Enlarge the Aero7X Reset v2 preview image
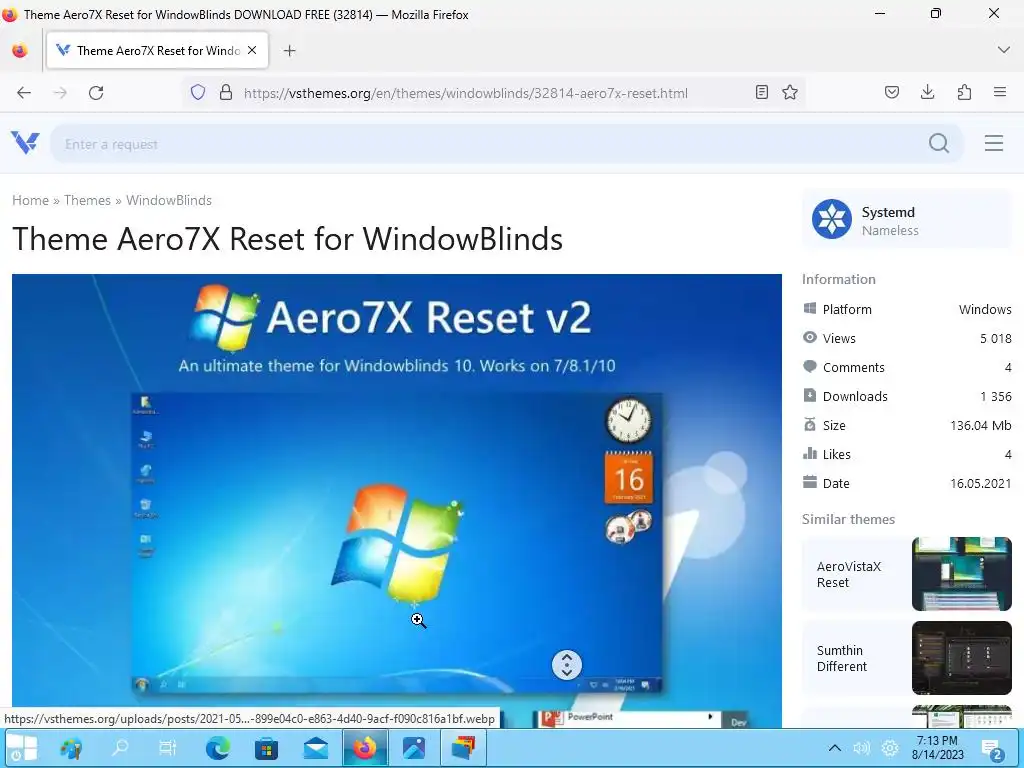Viewport: 1024px width, 768px height. (396, 500)
